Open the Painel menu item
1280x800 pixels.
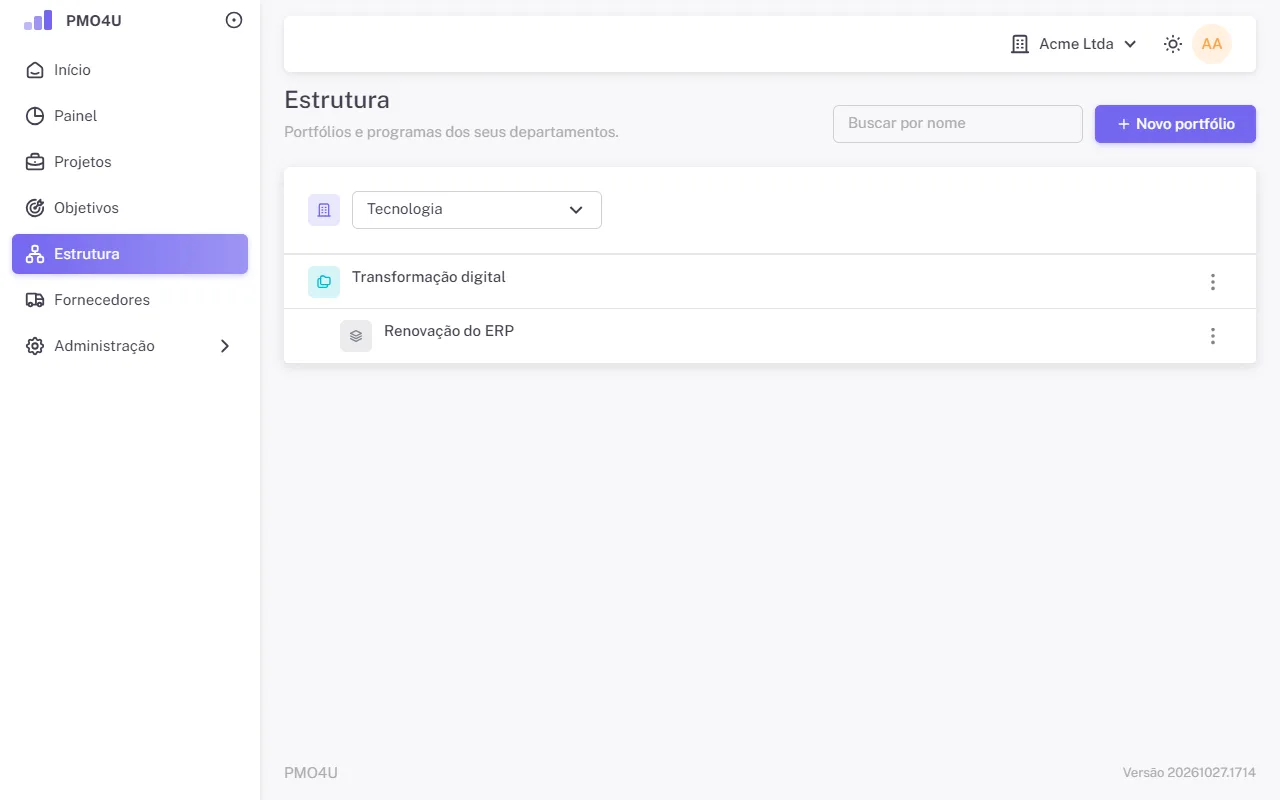pyautogui.click(x=130, y=116)
